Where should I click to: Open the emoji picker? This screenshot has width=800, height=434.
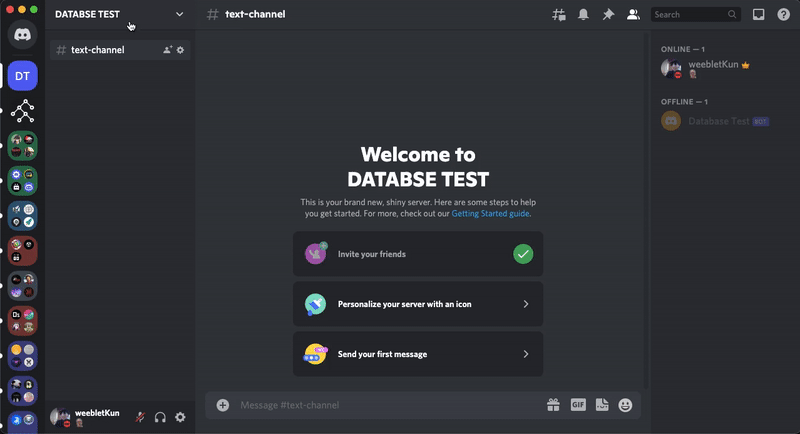click(626, 405)
